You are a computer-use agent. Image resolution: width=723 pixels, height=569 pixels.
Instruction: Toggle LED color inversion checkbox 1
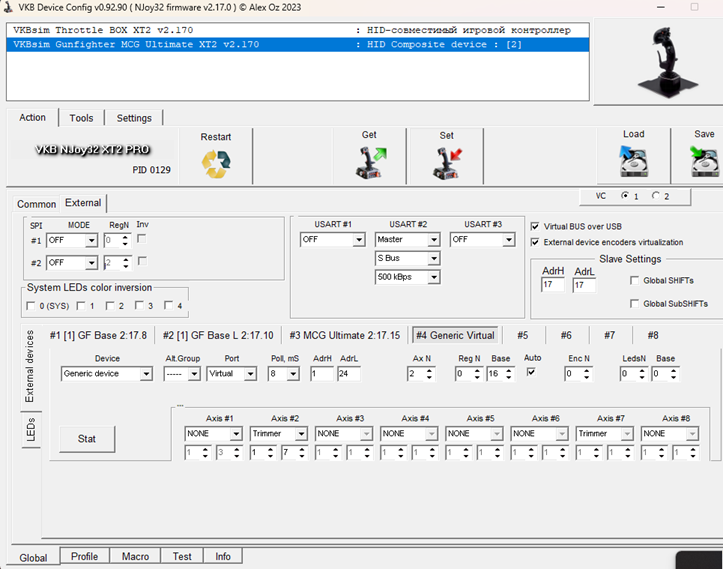point(81,306)
